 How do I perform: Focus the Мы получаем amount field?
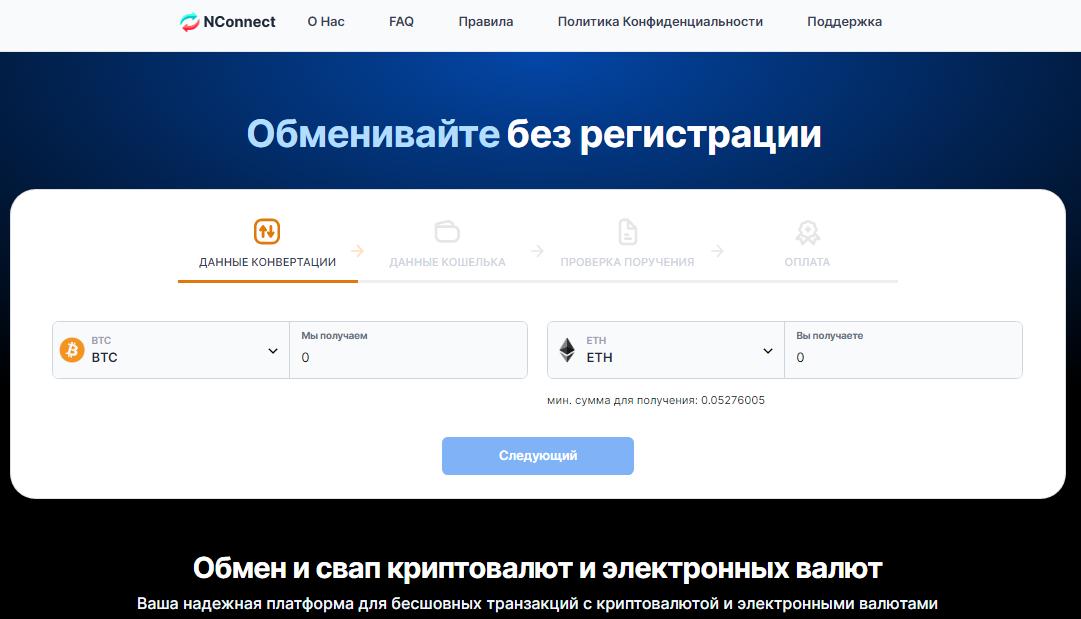(x=409, y=350)
